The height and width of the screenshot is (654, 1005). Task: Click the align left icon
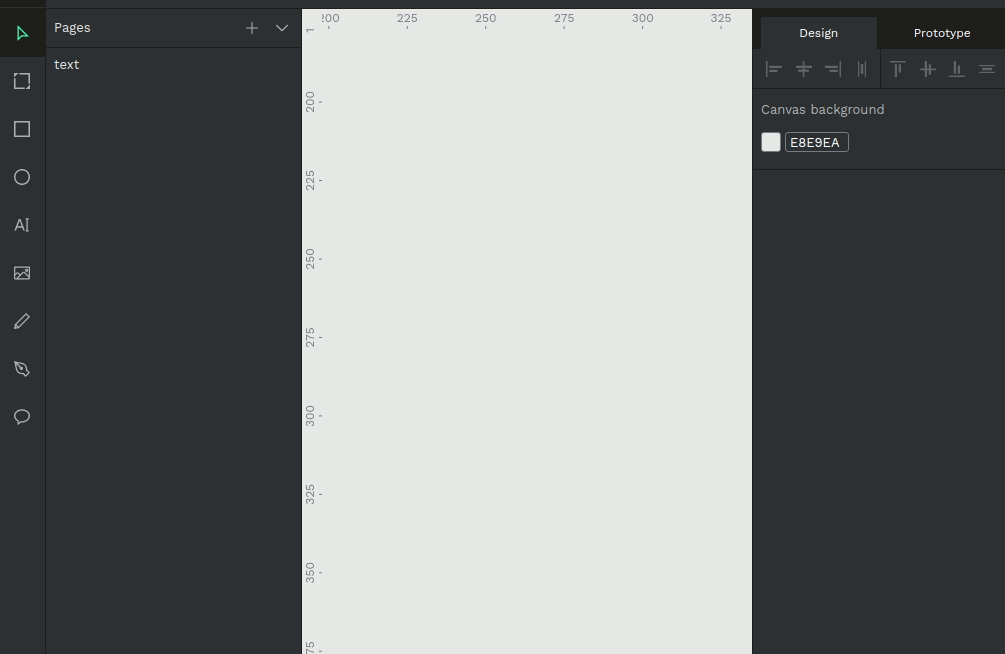pos(774,69)
